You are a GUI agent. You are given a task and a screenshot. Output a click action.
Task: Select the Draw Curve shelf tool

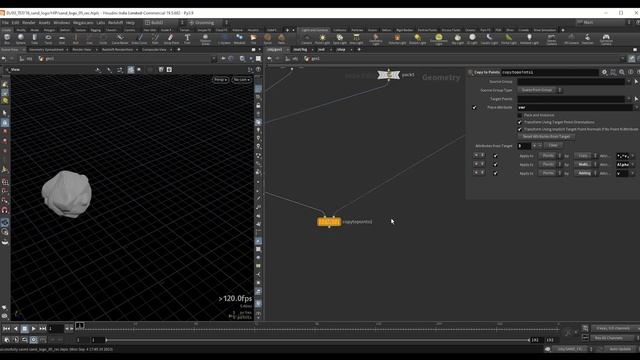[x=139, y=39]
